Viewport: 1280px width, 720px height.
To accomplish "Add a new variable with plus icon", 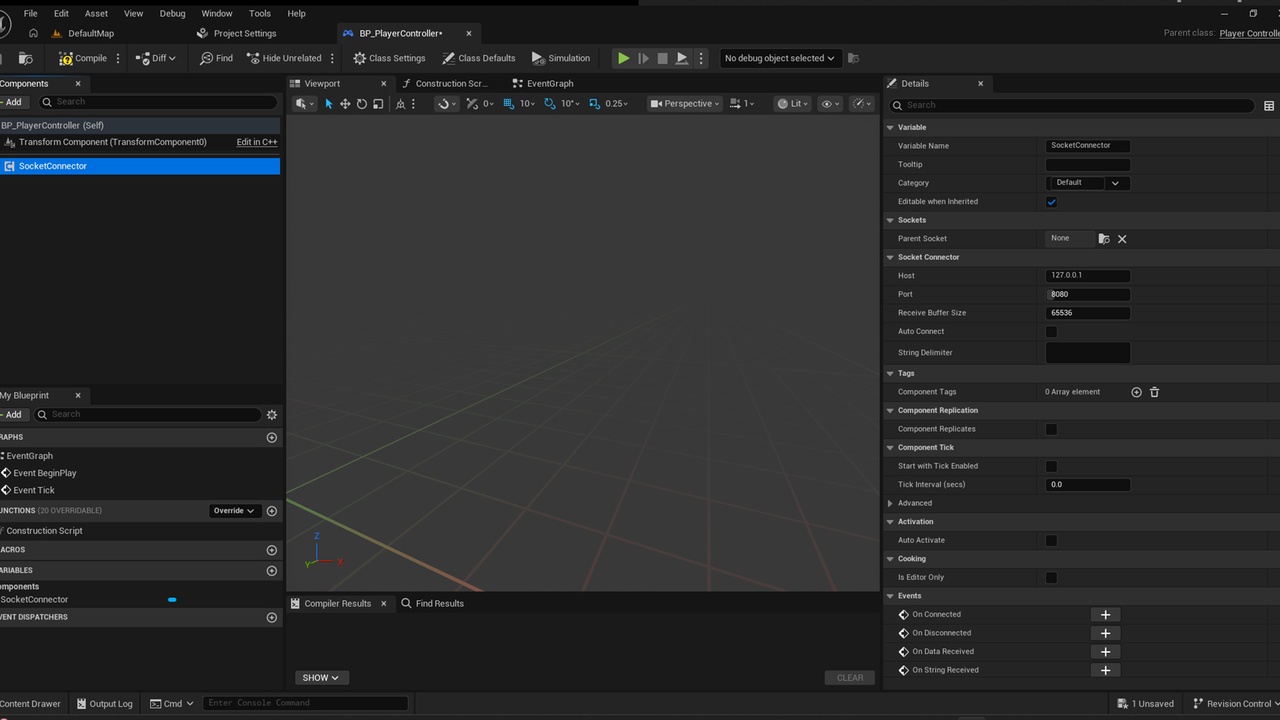I will pos(272,570).
